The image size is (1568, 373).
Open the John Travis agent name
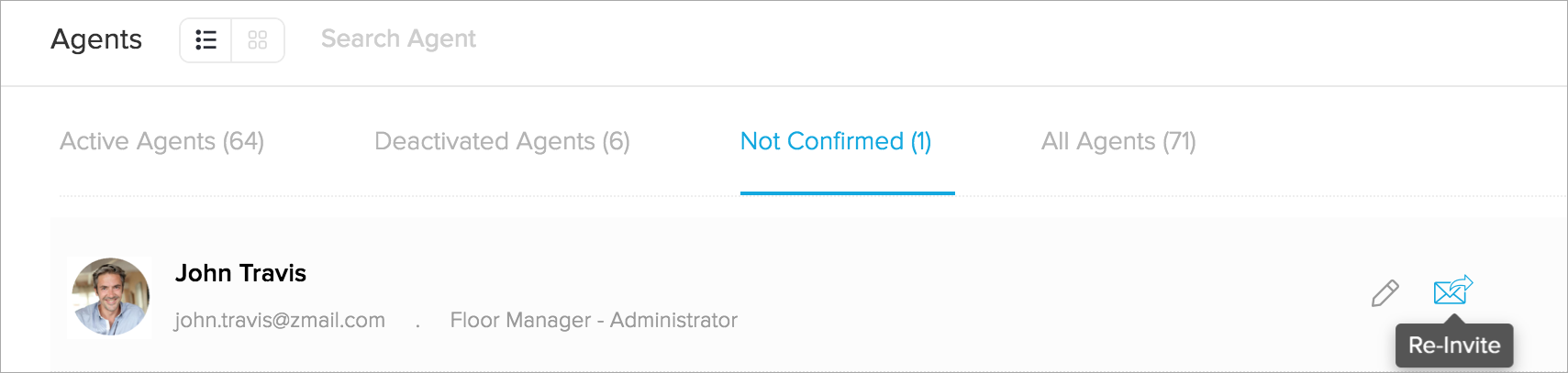pyautogui.click(x=240, y=273)
